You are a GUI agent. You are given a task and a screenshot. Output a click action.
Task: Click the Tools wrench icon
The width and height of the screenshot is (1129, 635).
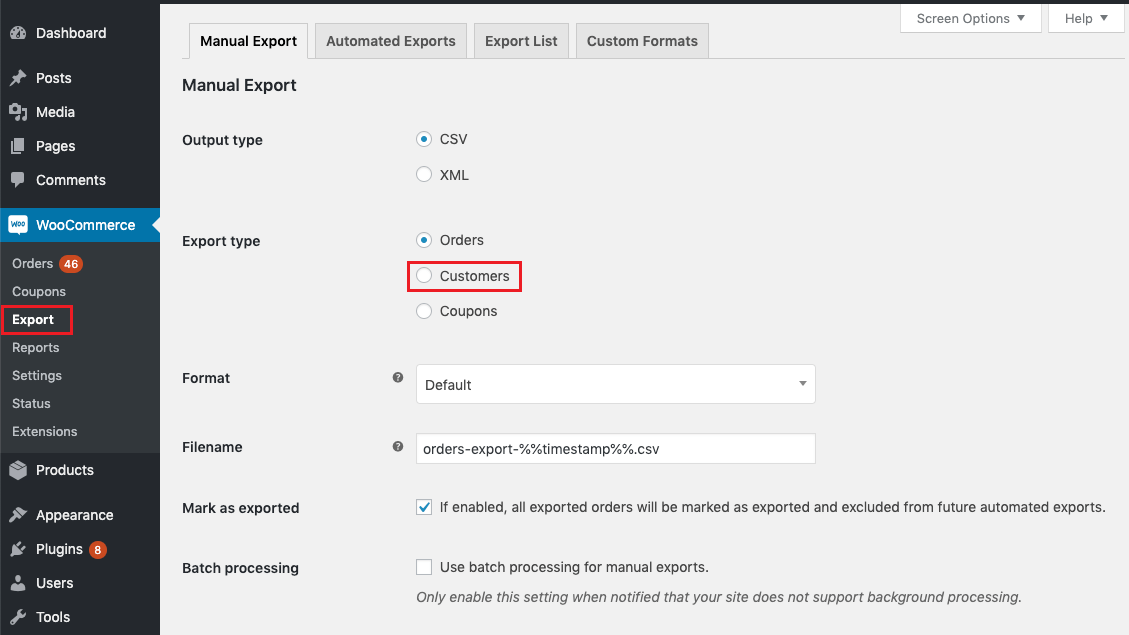(x=18, y=617)
